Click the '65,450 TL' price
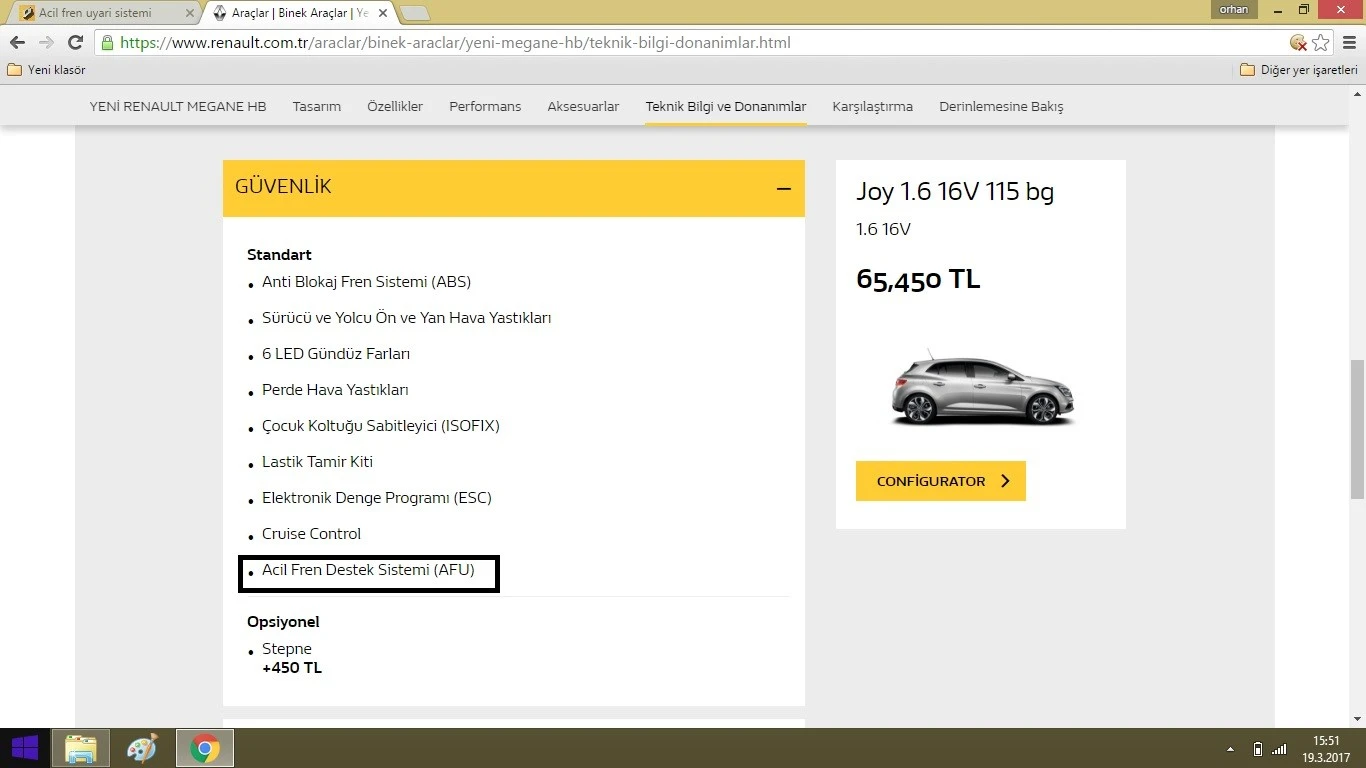The width and height of the screenshot is (1366, 768). click(x=918, y=279)
